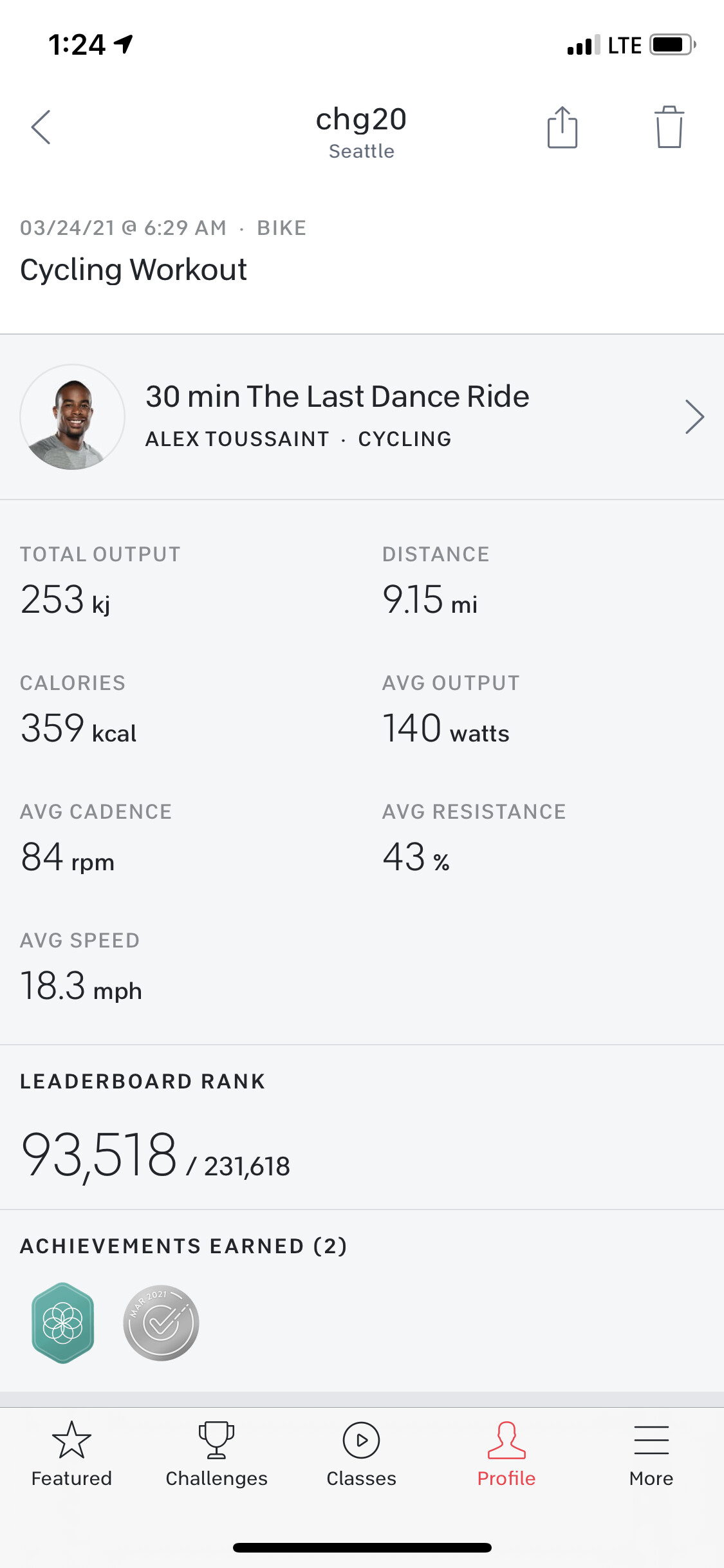
Task: Tap the share workout icon
Action: [562, 127]
